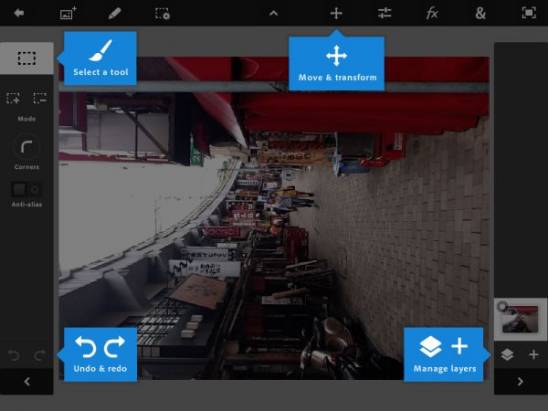Toggle the Anti-alias switch

pyautogui.click(x=27, y=189)
